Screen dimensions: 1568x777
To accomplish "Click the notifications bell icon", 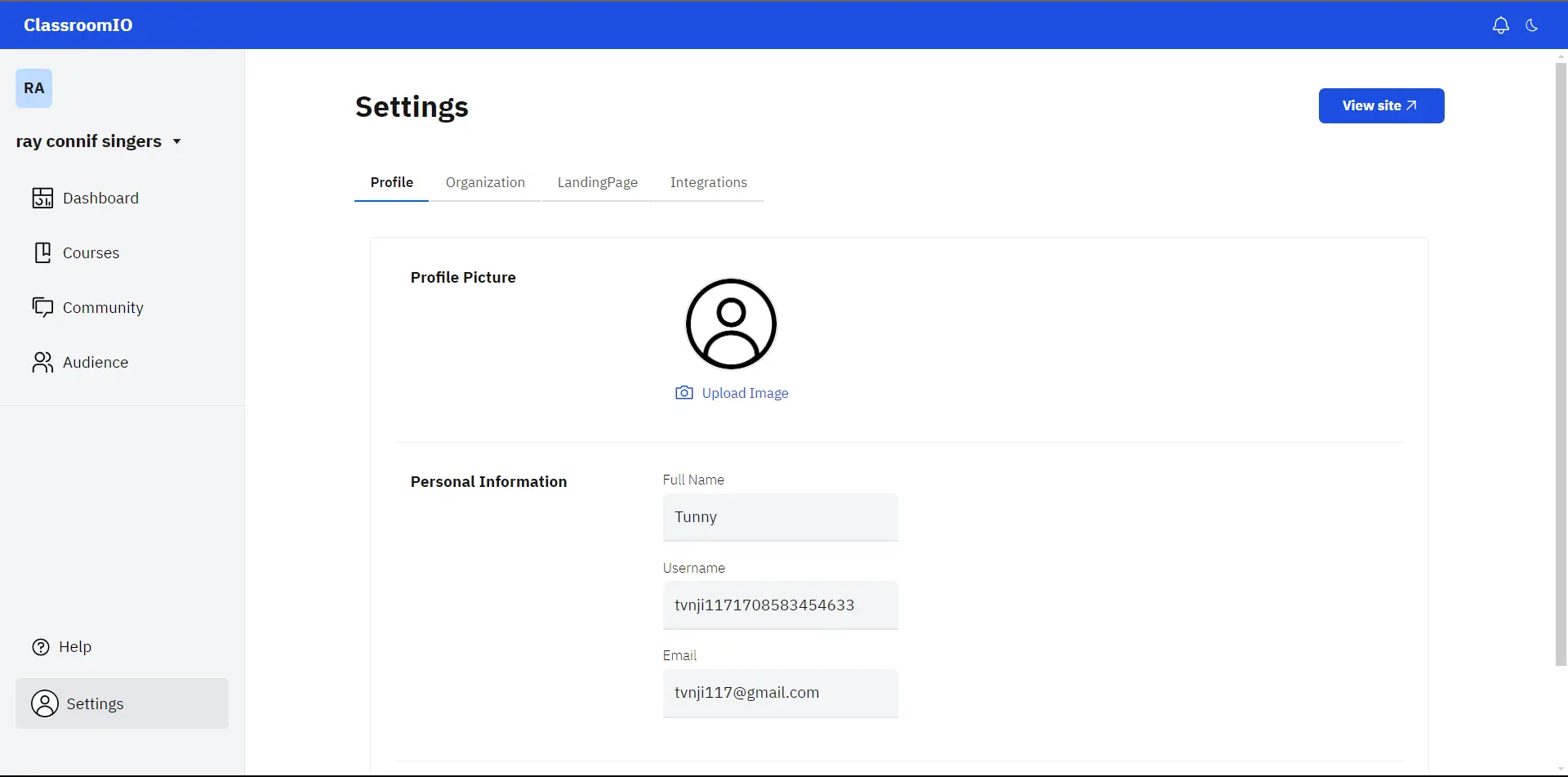I will (x=1500, y=25).
